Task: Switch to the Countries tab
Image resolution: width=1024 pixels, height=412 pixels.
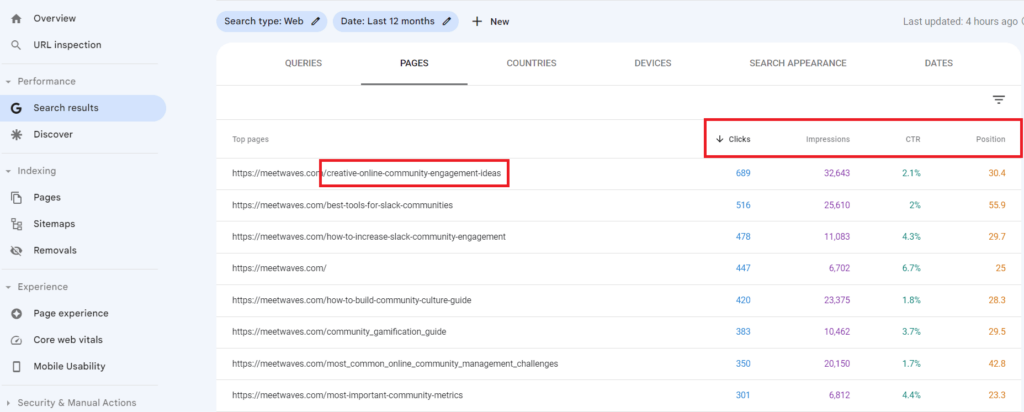Action: 532,63
